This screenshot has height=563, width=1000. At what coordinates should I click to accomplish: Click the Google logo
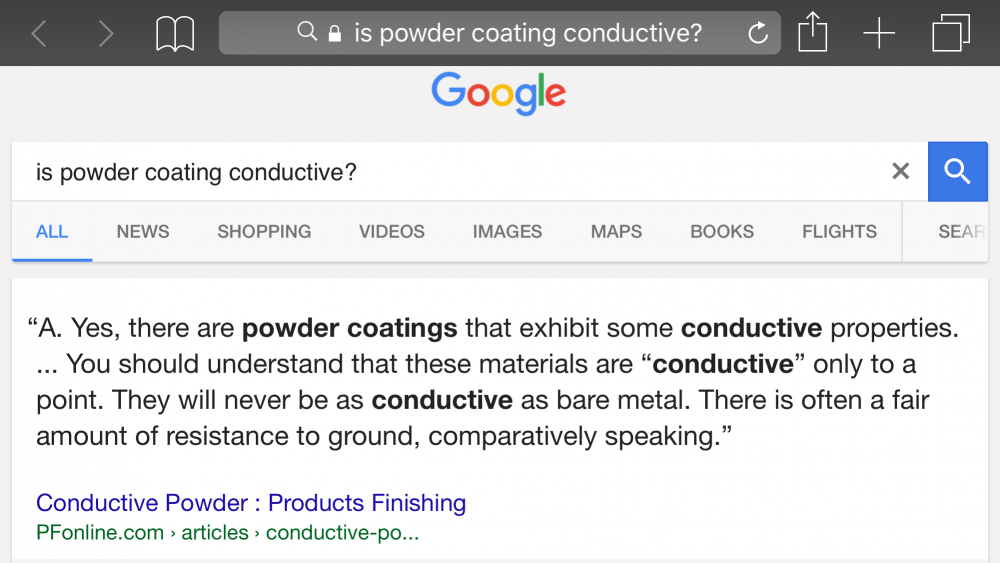(499, 93)
